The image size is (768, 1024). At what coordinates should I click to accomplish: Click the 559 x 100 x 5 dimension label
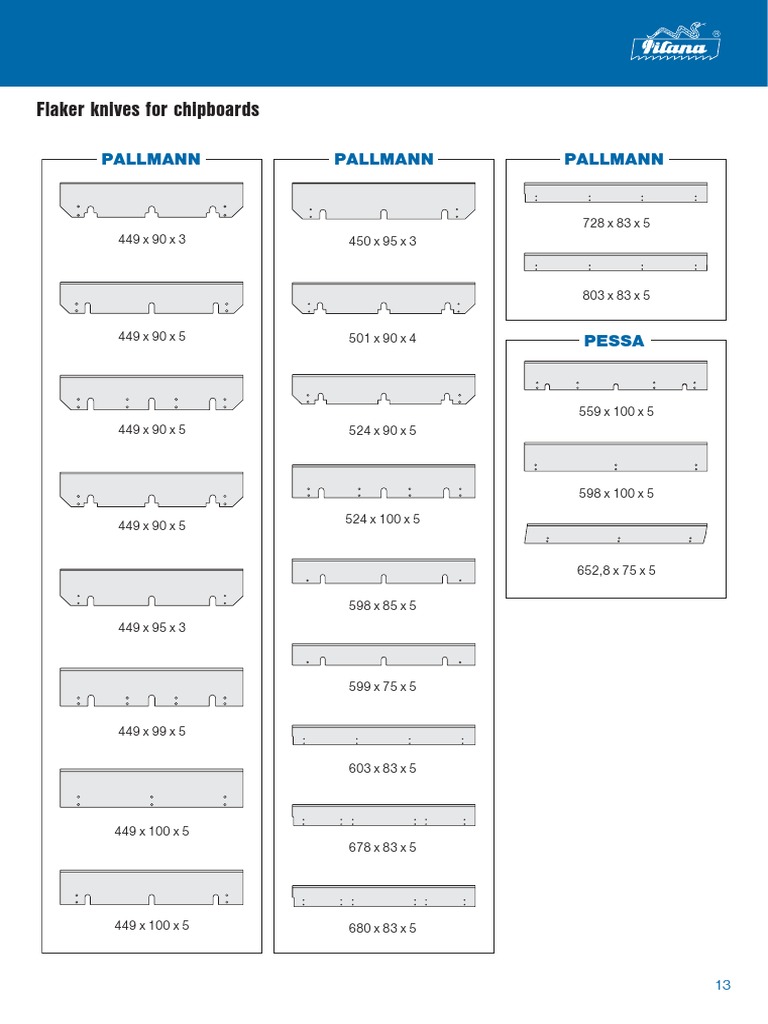tap(616, 412)
